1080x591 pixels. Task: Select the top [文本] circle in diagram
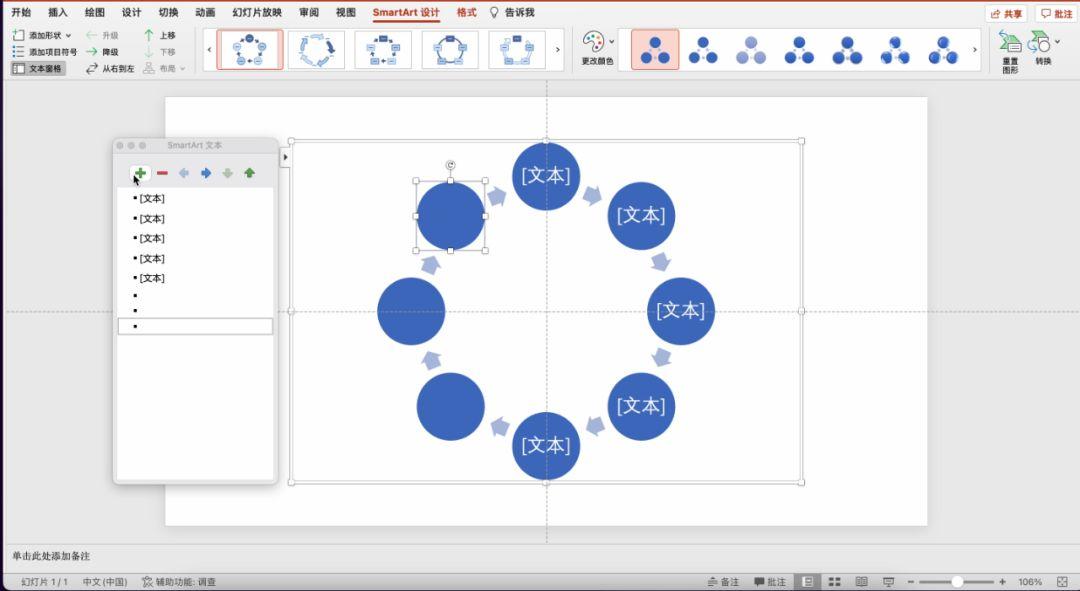(546, 176)
